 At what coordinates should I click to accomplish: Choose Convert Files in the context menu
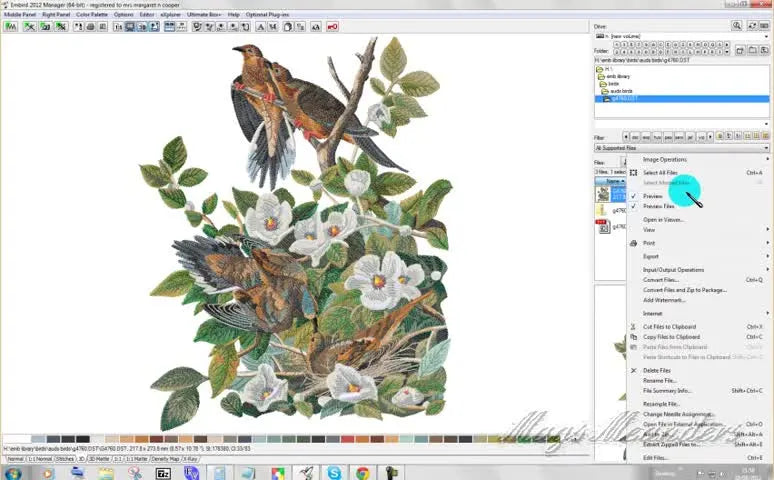[x=660, y=280]
